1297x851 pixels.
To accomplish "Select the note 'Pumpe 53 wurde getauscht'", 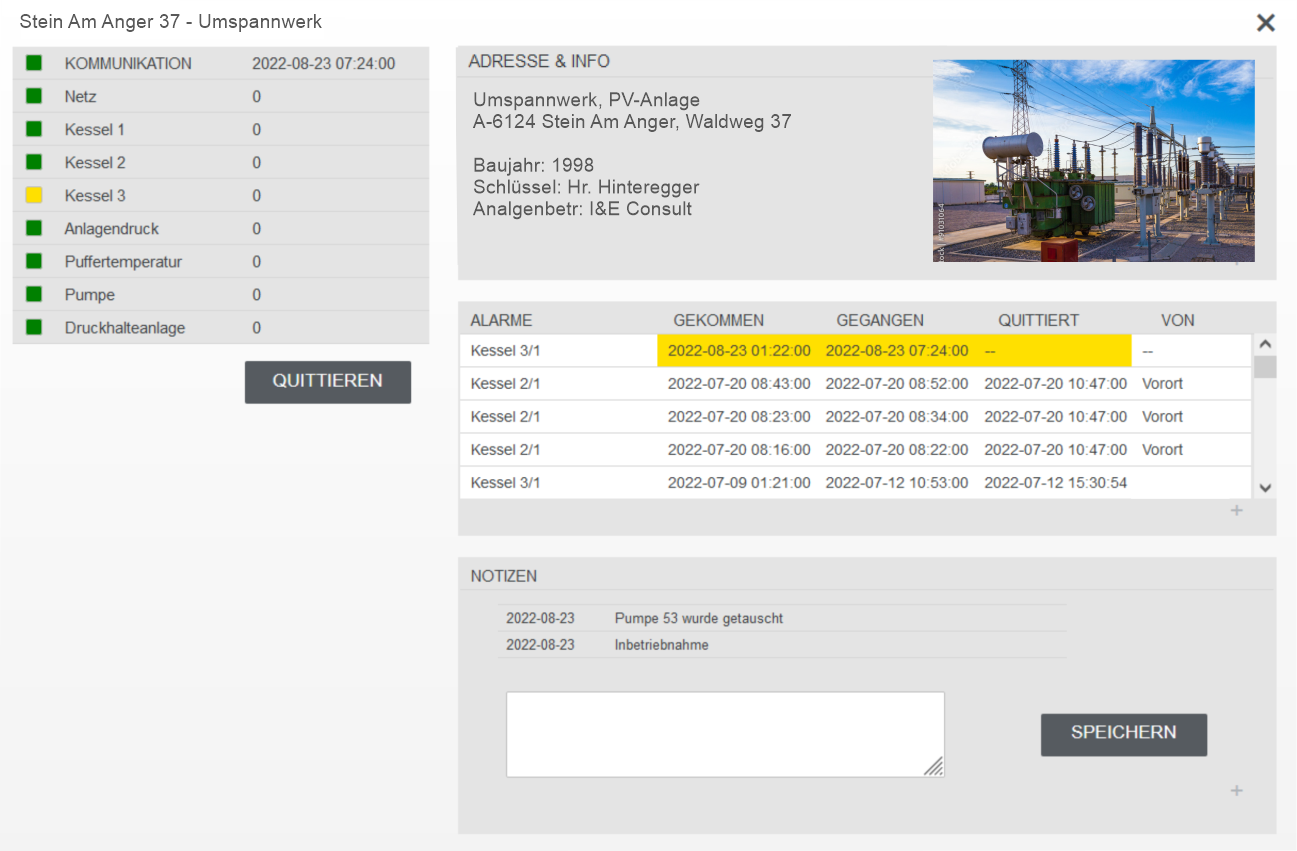I will 699,618.
